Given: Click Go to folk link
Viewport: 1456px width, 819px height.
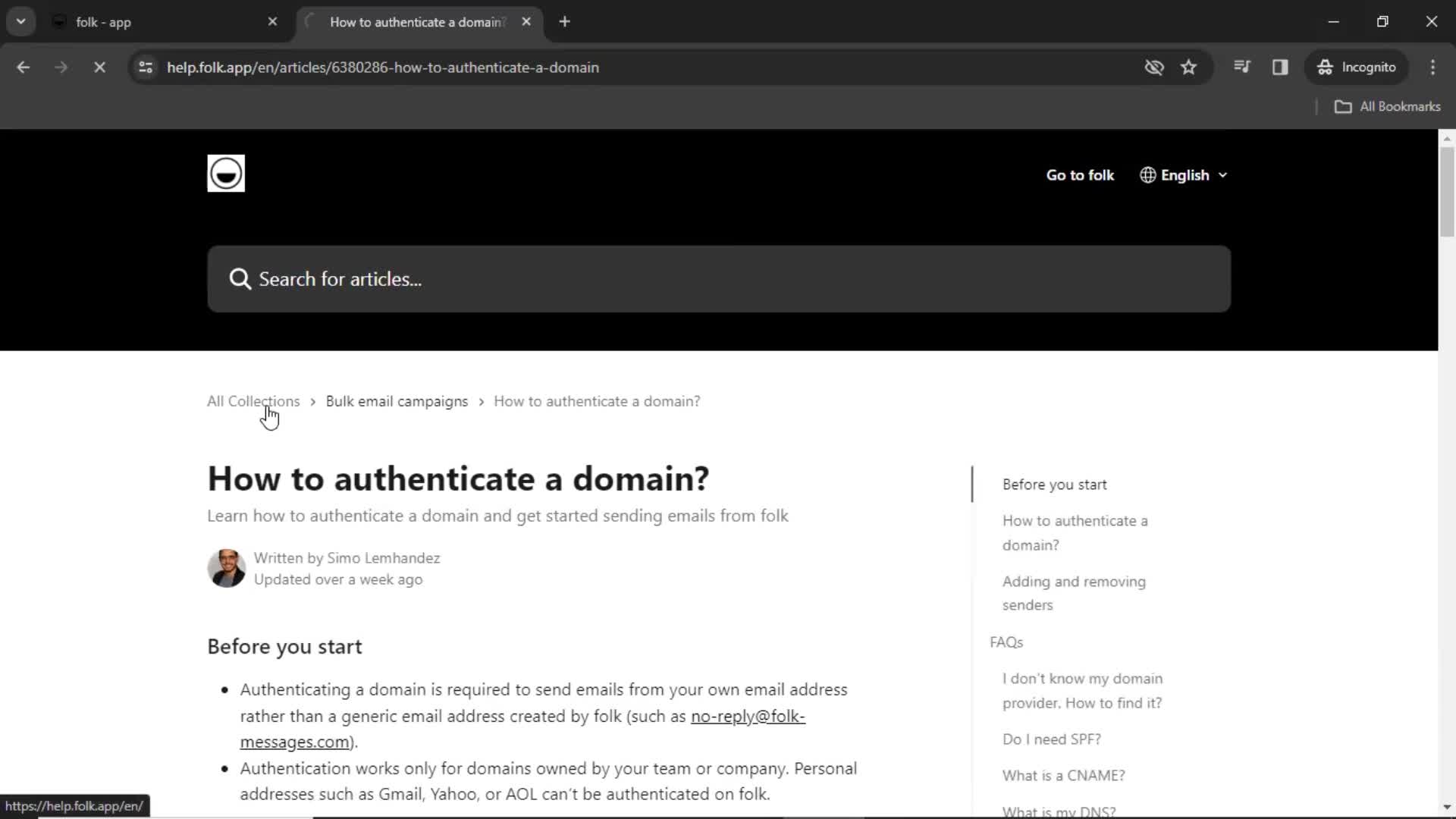Looking at the screenshot, I should click(x=1080, y=175).
